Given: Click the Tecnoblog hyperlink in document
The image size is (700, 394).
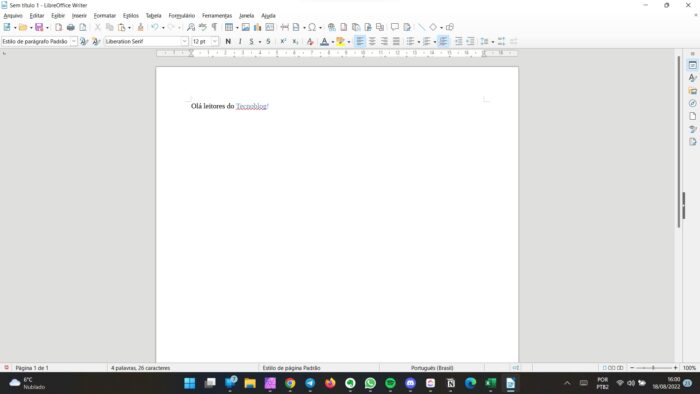Looking at the screenshot, I should click(x=251, y=106).
